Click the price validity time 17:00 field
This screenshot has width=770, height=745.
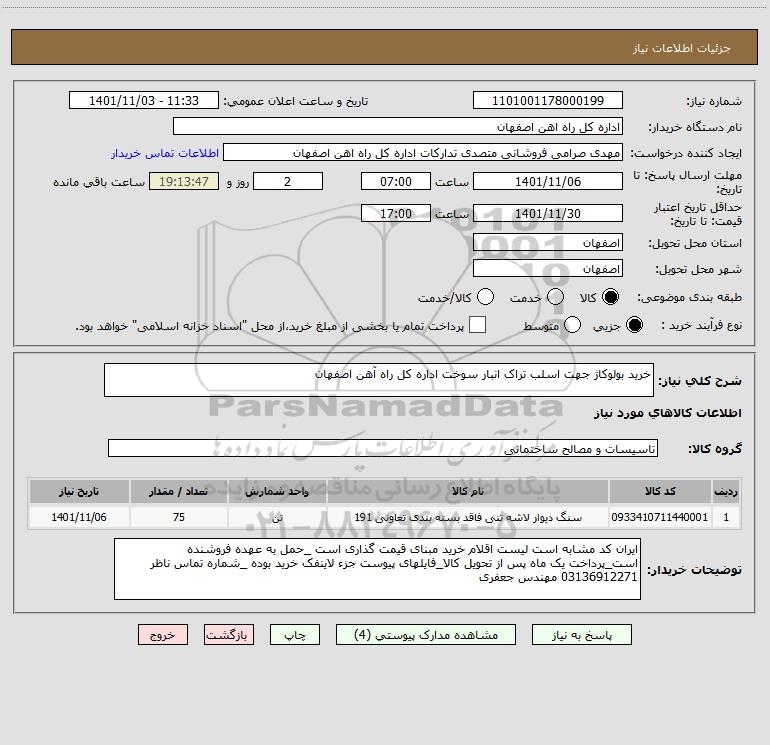point(396,213)
